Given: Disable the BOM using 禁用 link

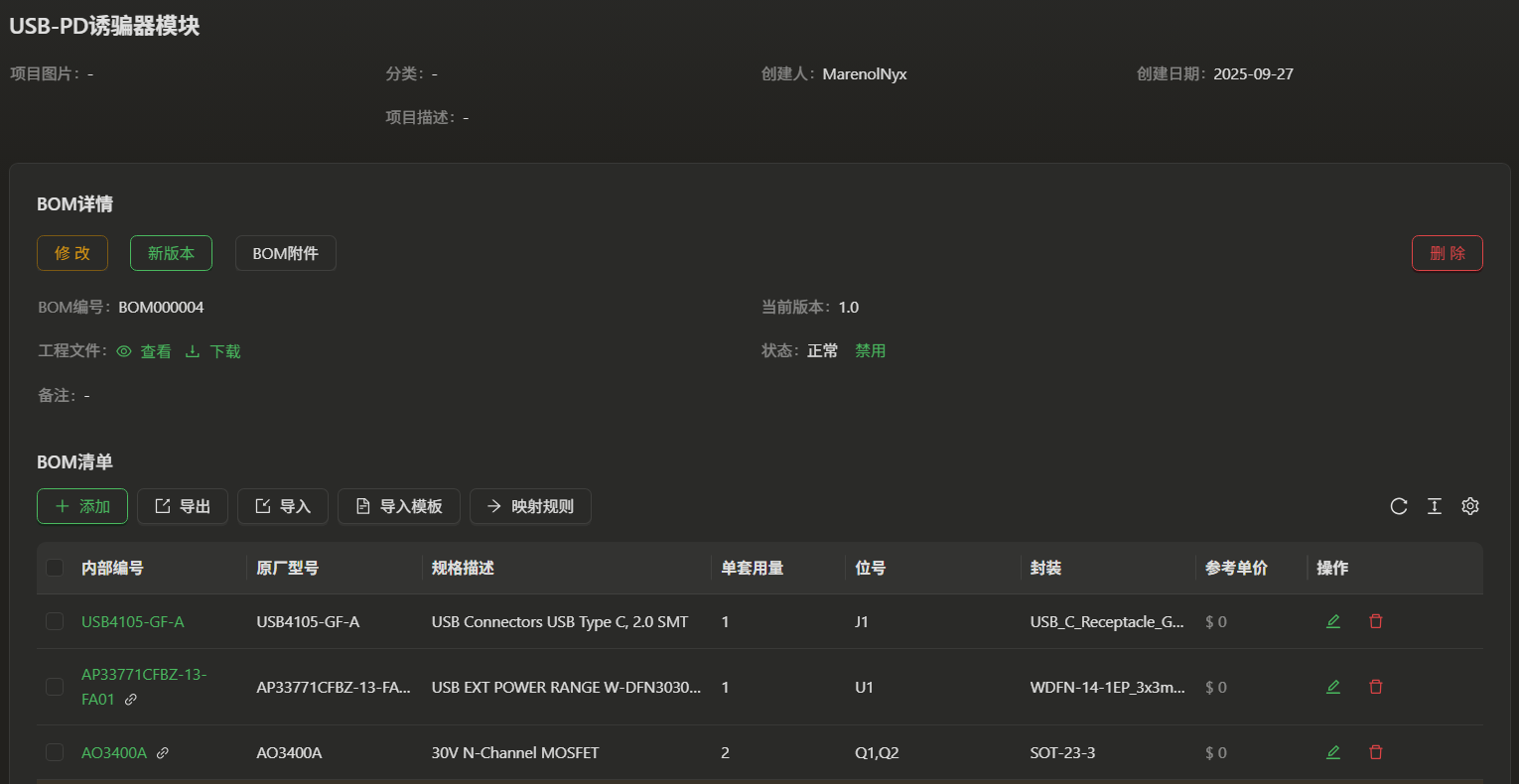Looking at the screenshot, I should click(870, 351).
